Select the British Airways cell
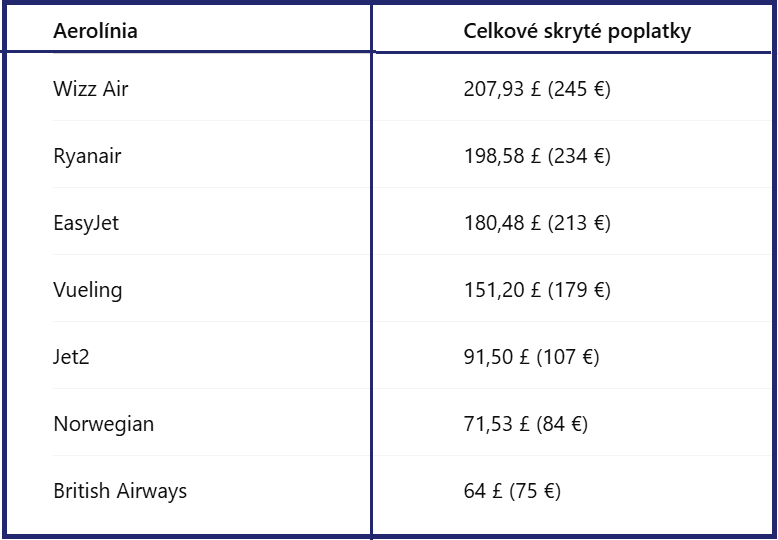Viewport: 778px width, 540px height. (x=120, y=491)
